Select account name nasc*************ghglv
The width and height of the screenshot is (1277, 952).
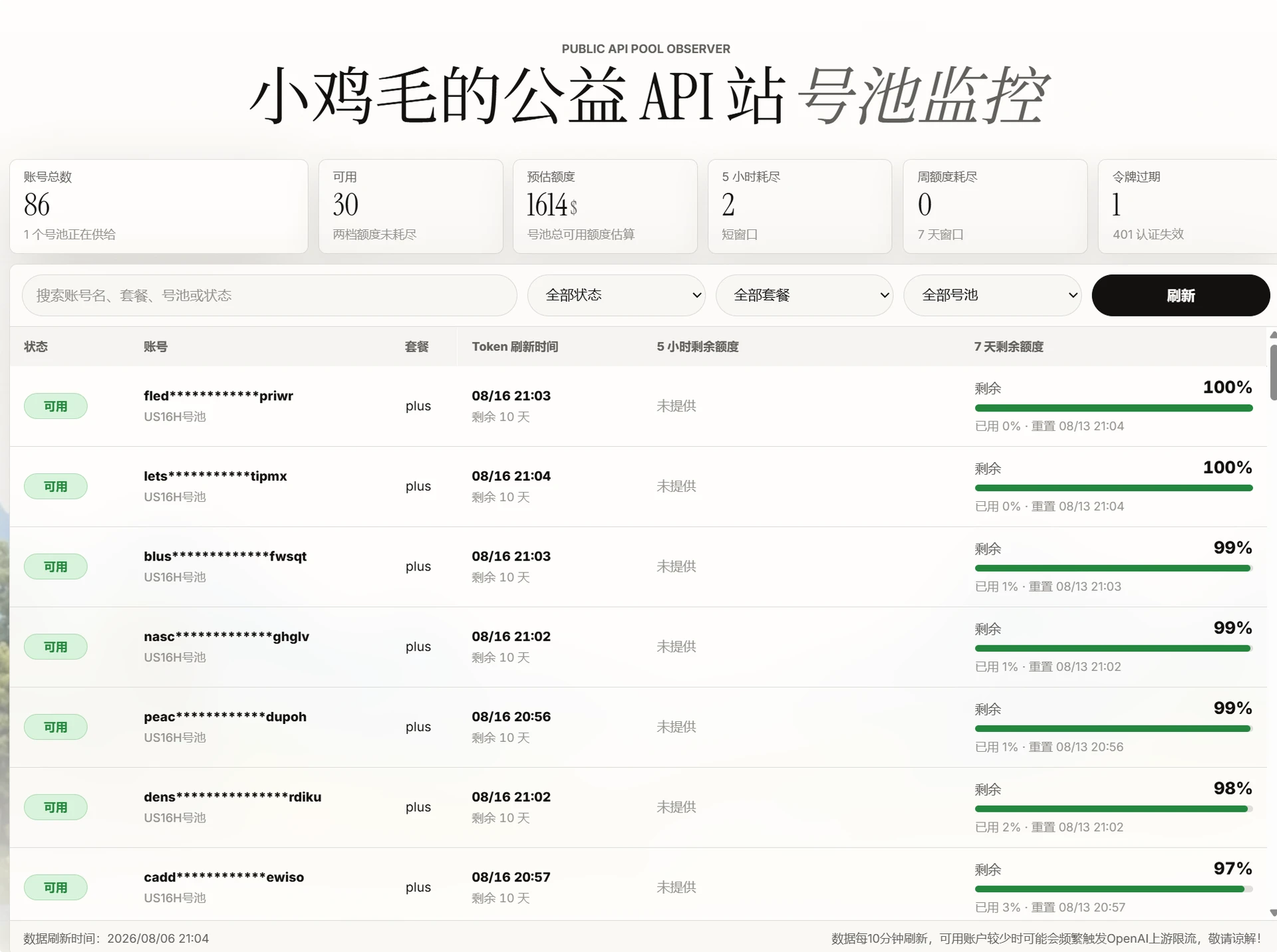(x=226, y=636)
